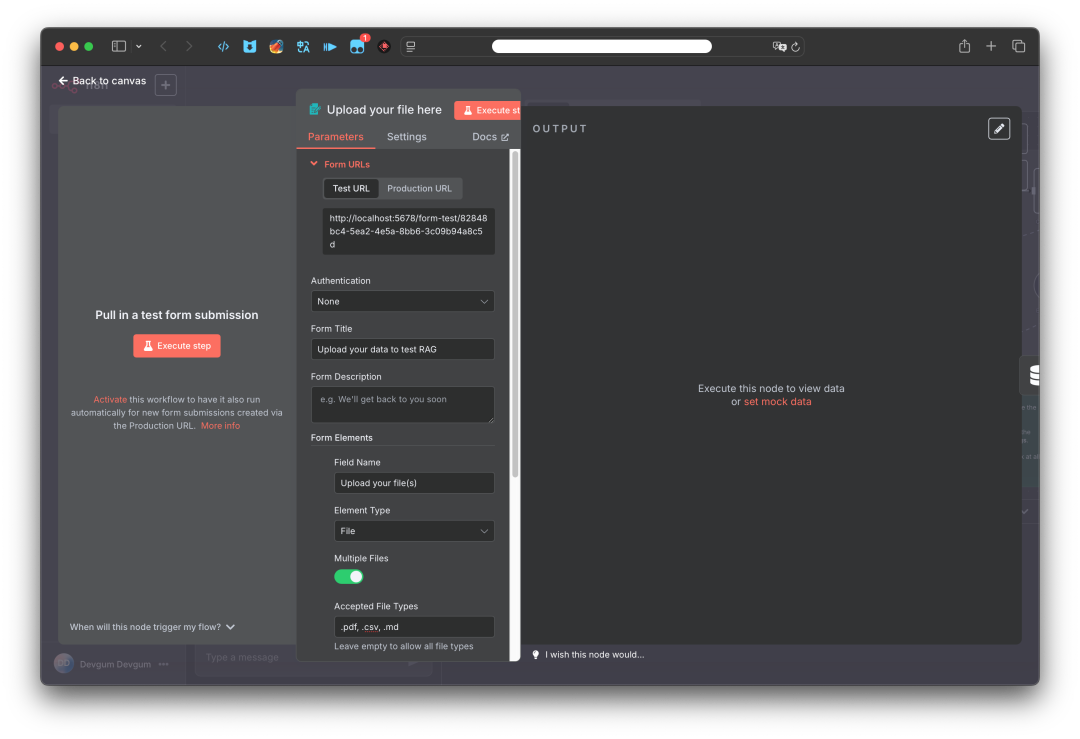Click the pencil edit output icon
Viewport: 1080px width, 739px height.
[998, 129]
